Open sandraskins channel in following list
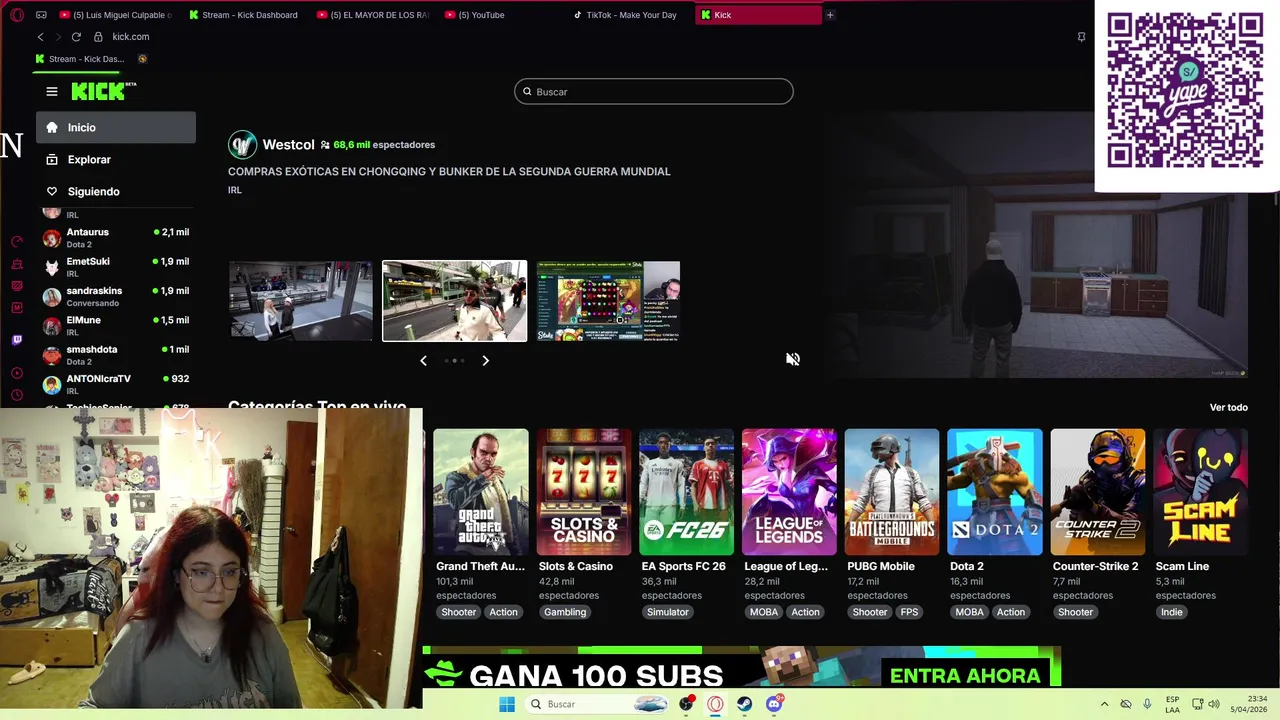The width and height of the screenshot is (1280, 720). click(116, 296)
